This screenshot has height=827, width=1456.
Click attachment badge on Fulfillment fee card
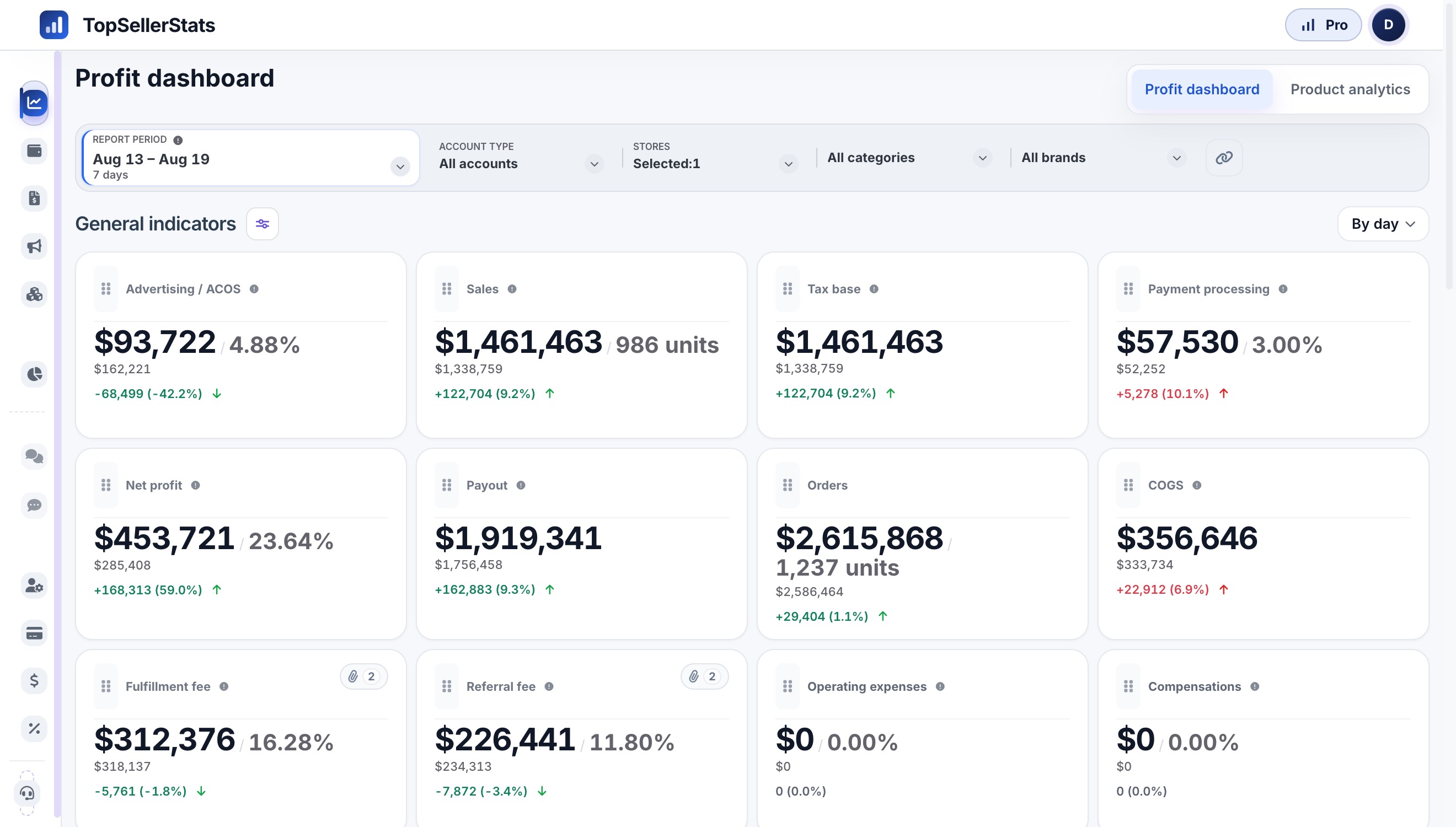tap(363, 676)
